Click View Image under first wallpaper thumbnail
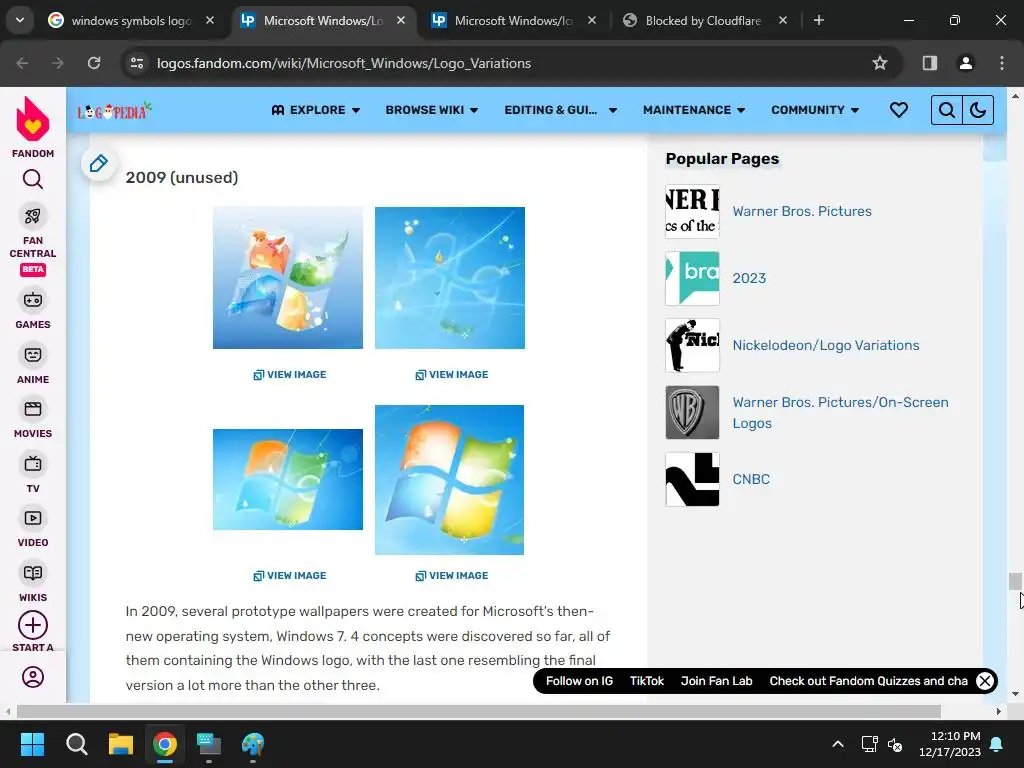 coord(289,374)
